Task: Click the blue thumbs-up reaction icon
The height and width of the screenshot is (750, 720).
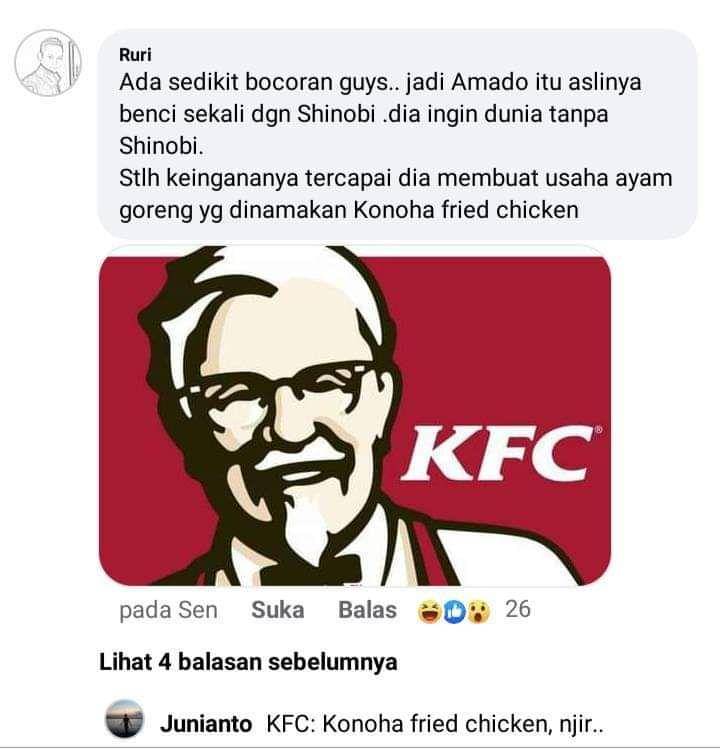Action: pyautogui.click(x=455, y=610)
